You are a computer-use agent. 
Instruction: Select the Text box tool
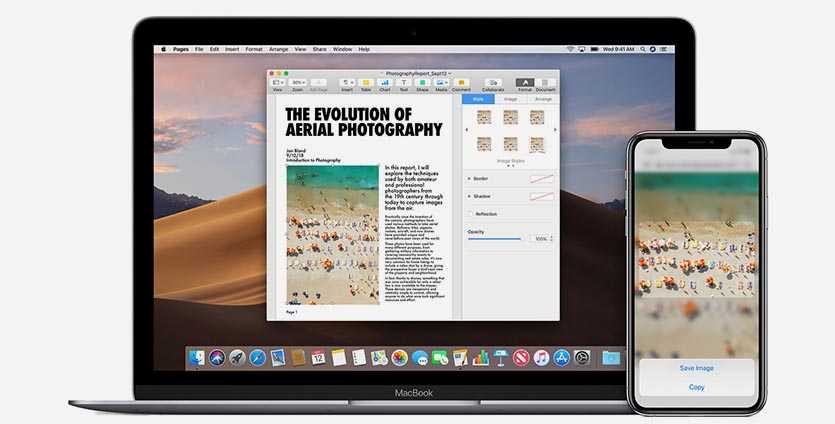coord(404,83)
